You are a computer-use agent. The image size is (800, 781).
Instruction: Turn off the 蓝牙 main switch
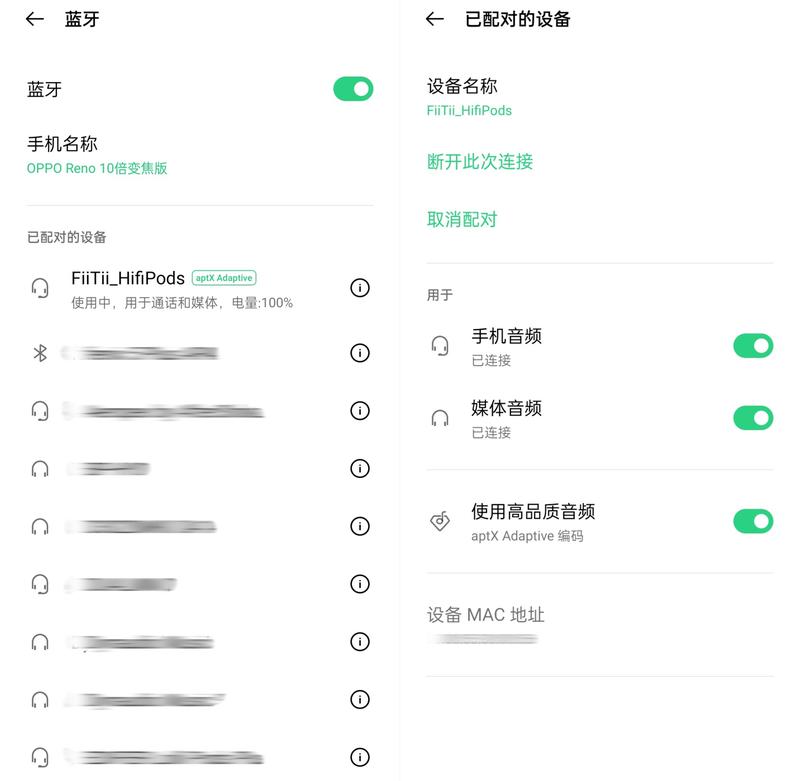click(353, 89)
